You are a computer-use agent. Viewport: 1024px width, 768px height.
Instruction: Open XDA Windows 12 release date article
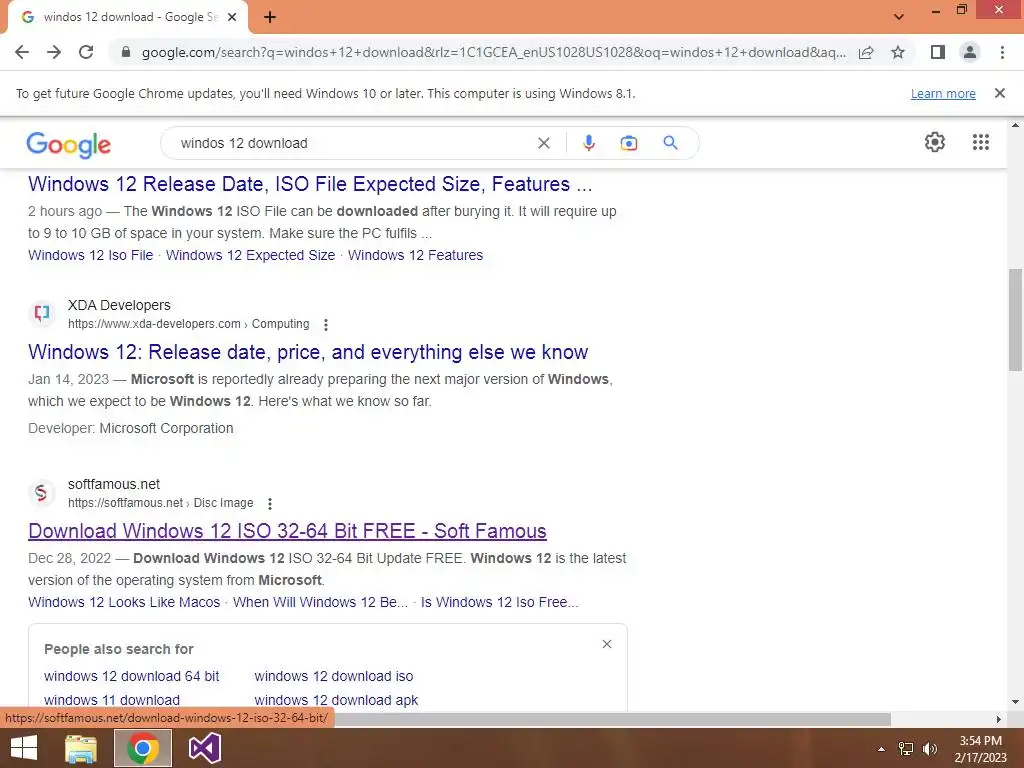point(308,352)
